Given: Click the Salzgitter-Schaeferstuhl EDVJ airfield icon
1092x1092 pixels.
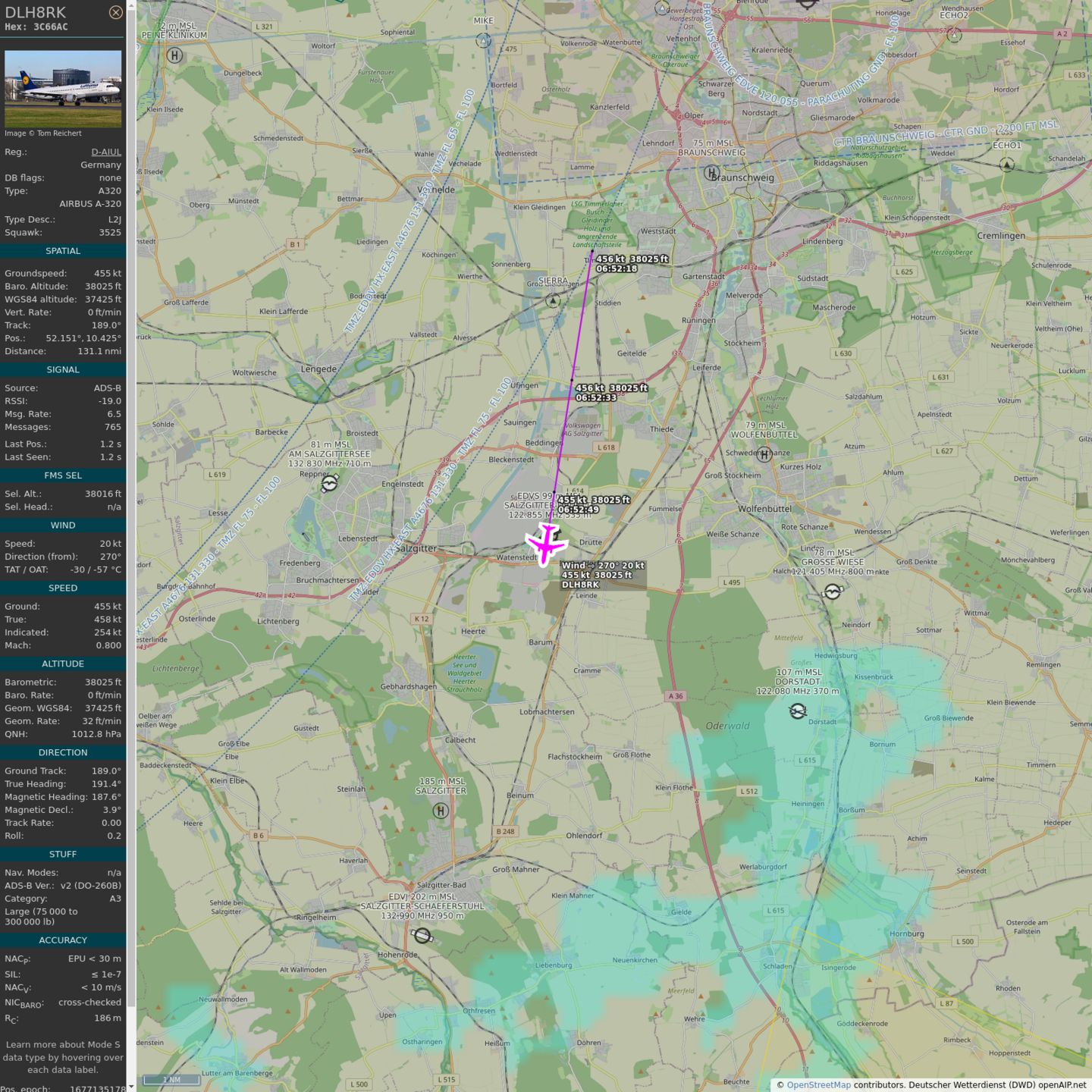Looking at the screenshot, I should pyautogui.click(x=423, y=937).
